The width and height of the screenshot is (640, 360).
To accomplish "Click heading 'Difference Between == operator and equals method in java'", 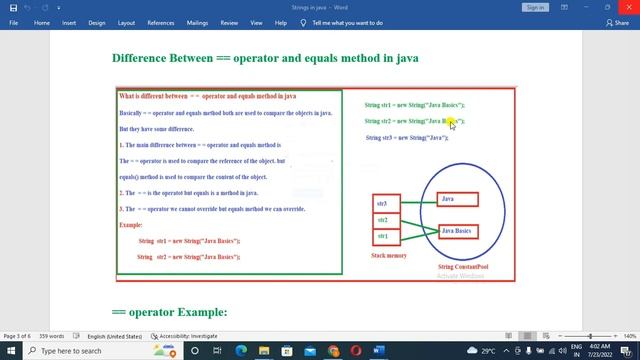I will [x=265, y=58].
